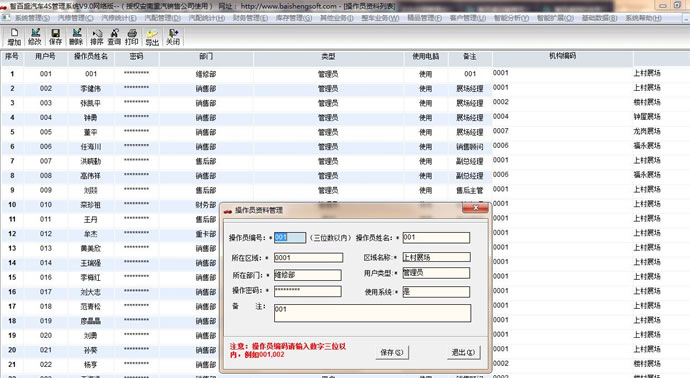The width and height of the screenshot is (690, 378).
Task: Open the 其他业务 menu
Action: (x=336, y=18)
